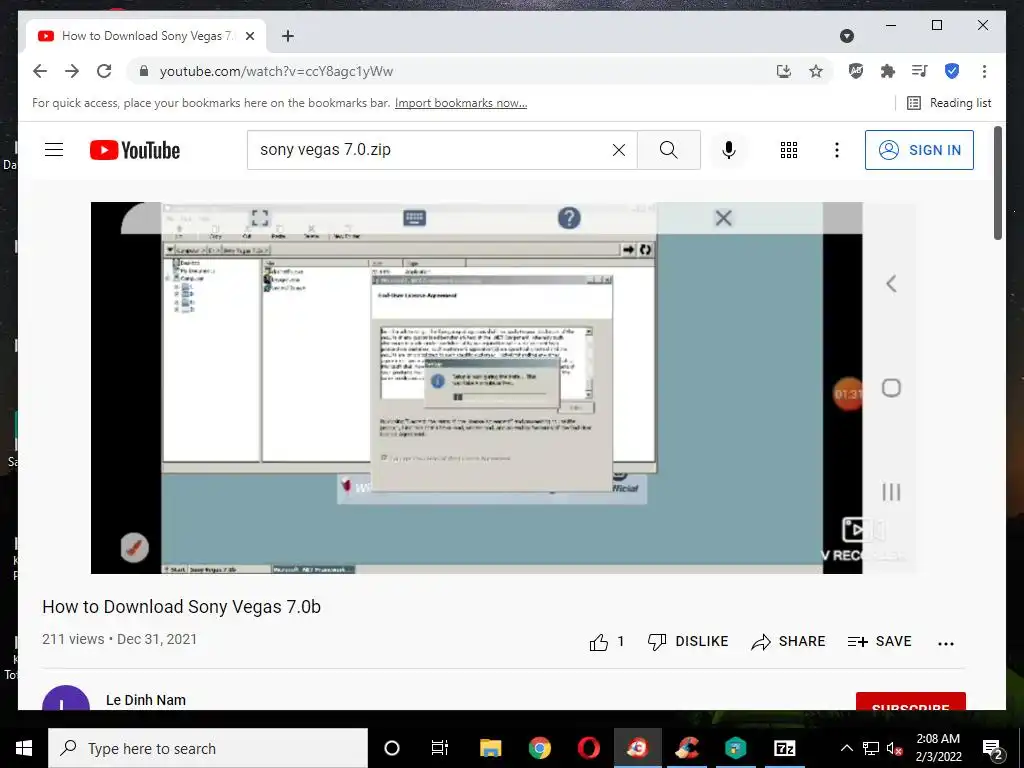1024x768 pixels.
Task: Search by voice with the microphone
Action: (x=729, y=150)
